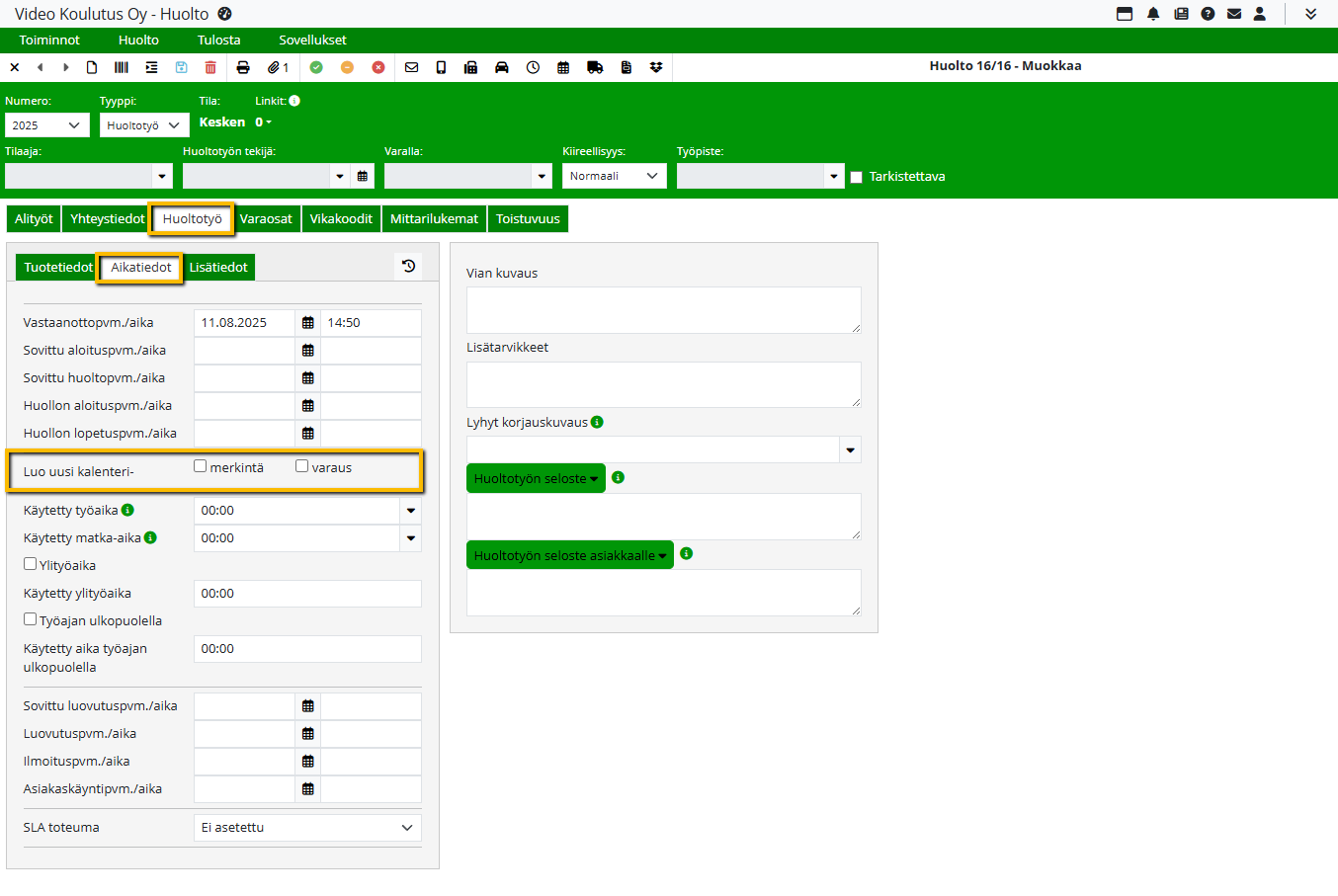
Task: Click the red trash delete icon
Action: [210, 67]
